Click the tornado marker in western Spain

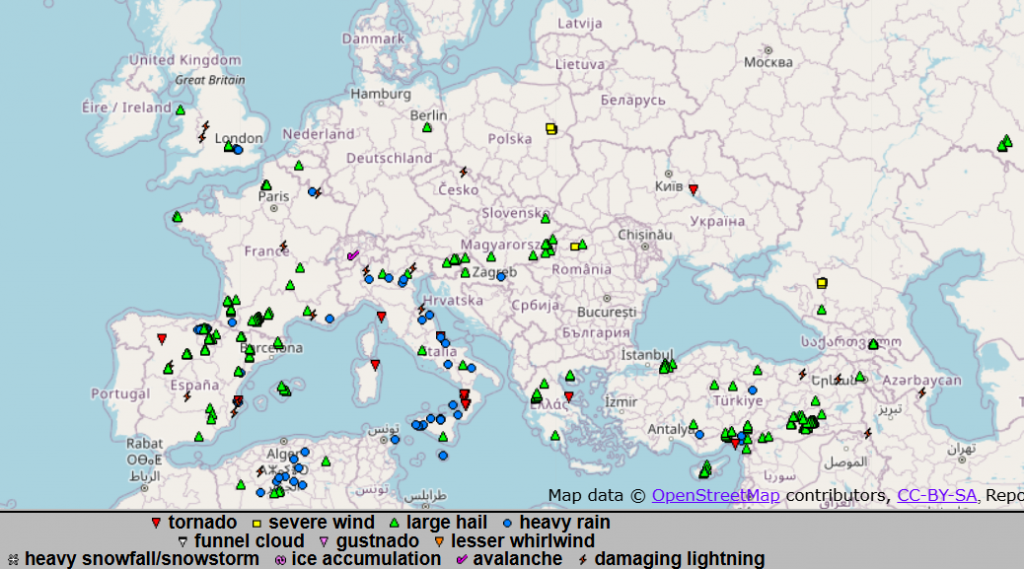162,339
